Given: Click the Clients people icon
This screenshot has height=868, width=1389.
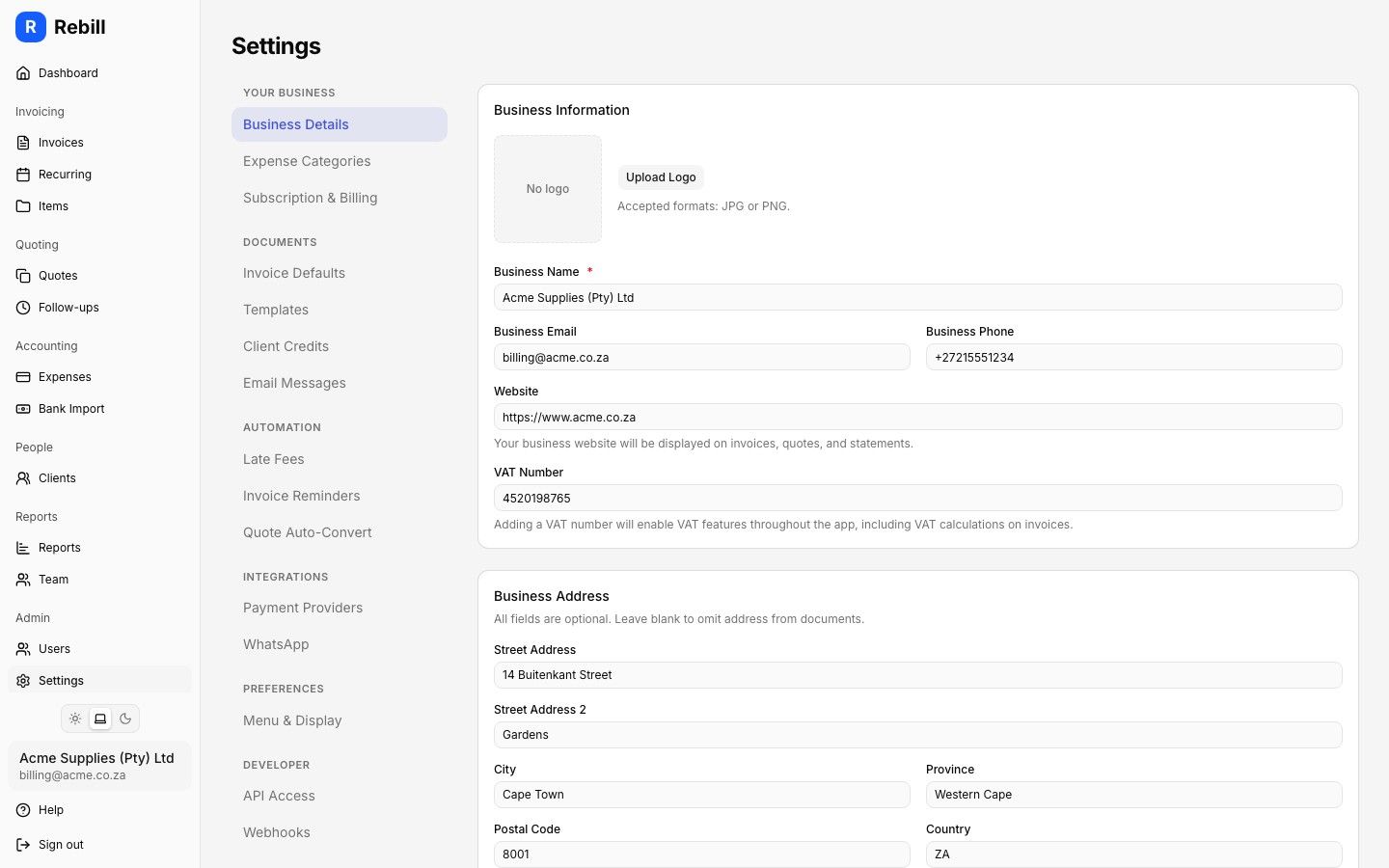Looking at the screenshot, I should click(x=23, y=478).
